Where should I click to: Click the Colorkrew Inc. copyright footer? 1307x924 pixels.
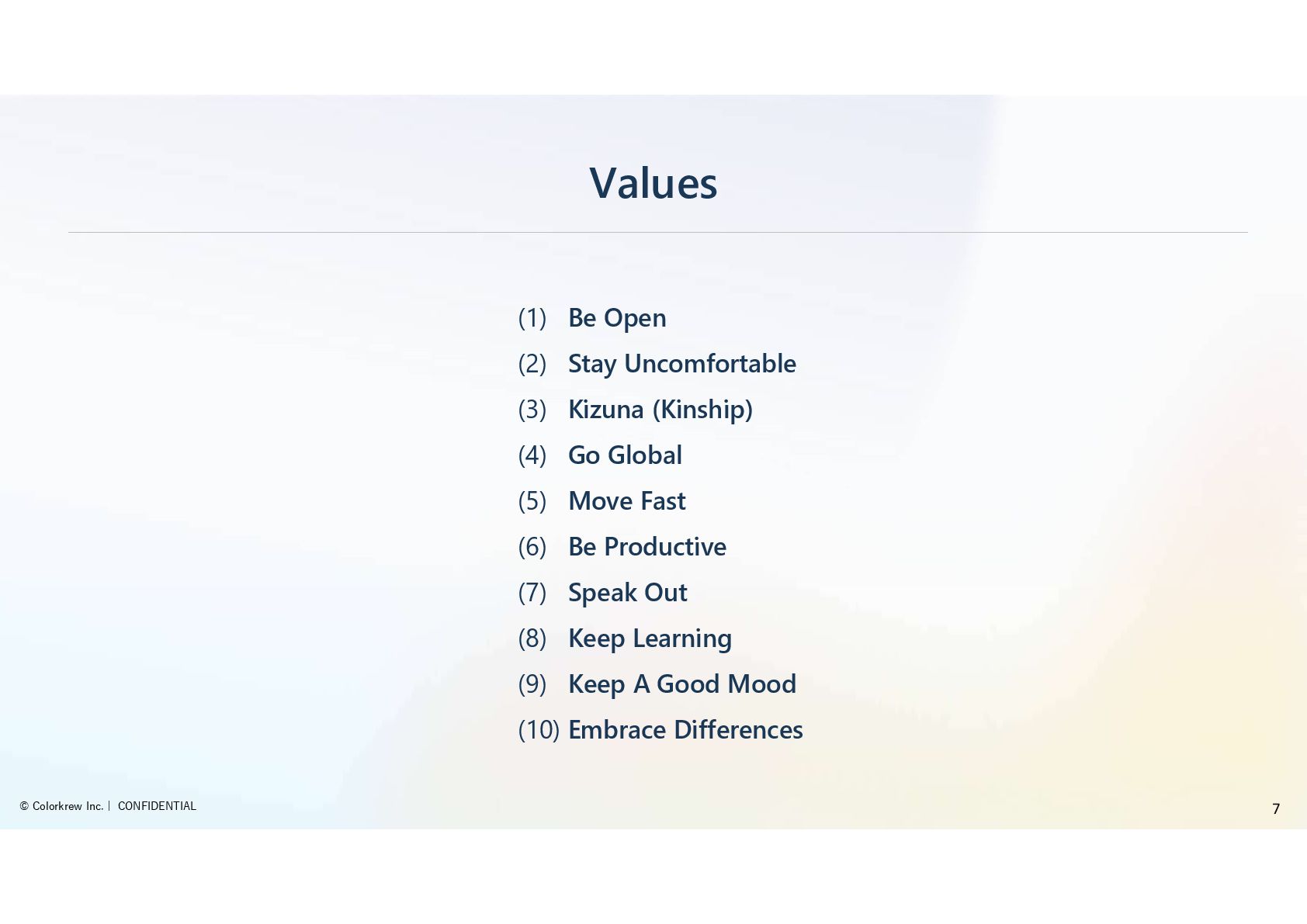coord(61,806)
